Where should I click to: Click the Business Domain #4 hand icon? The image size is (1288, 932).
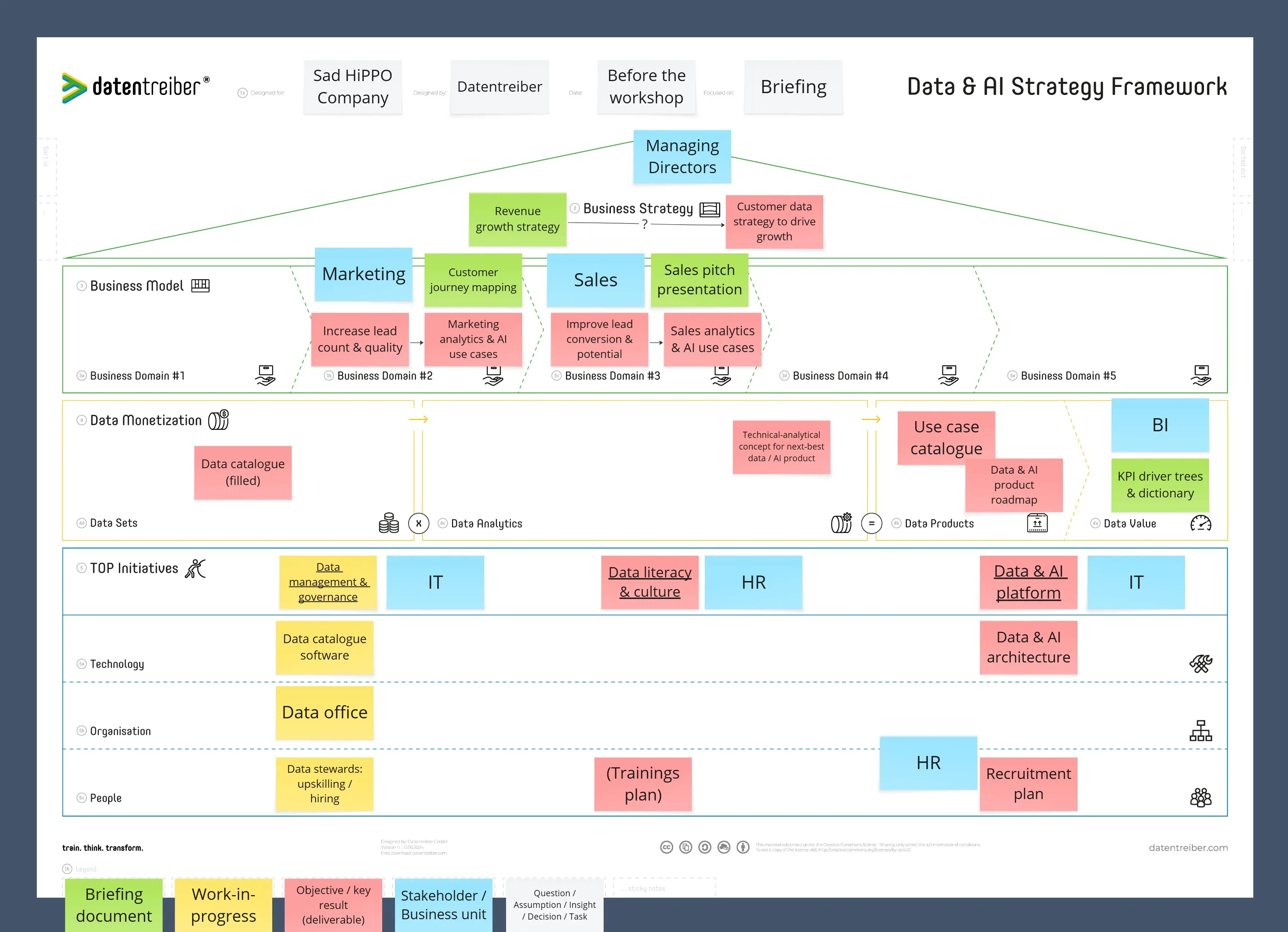click(x=949, y=375)
